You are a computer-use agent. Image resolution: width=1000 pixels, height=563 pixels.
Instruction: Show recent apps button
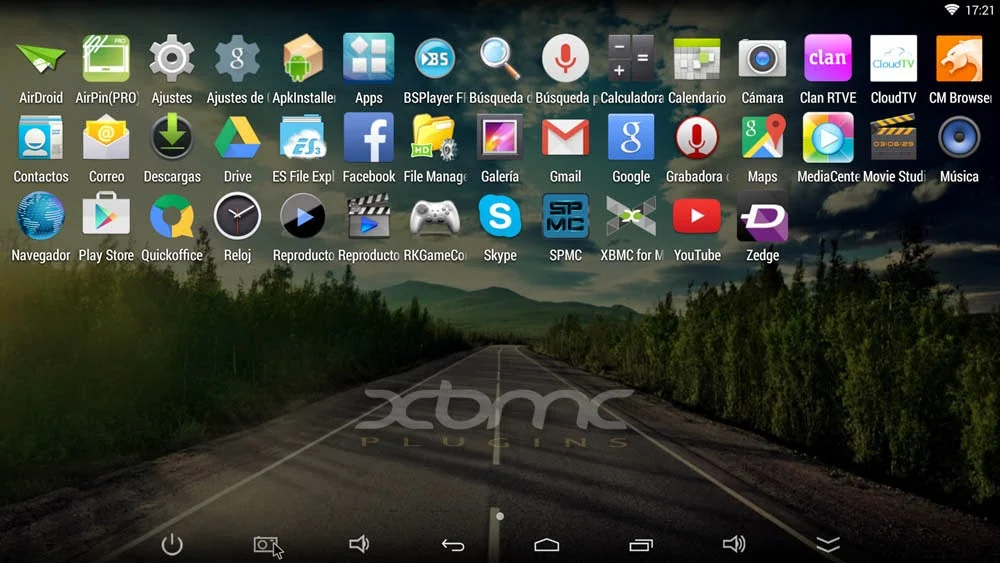pyautogui.click(x=641, y=545)
